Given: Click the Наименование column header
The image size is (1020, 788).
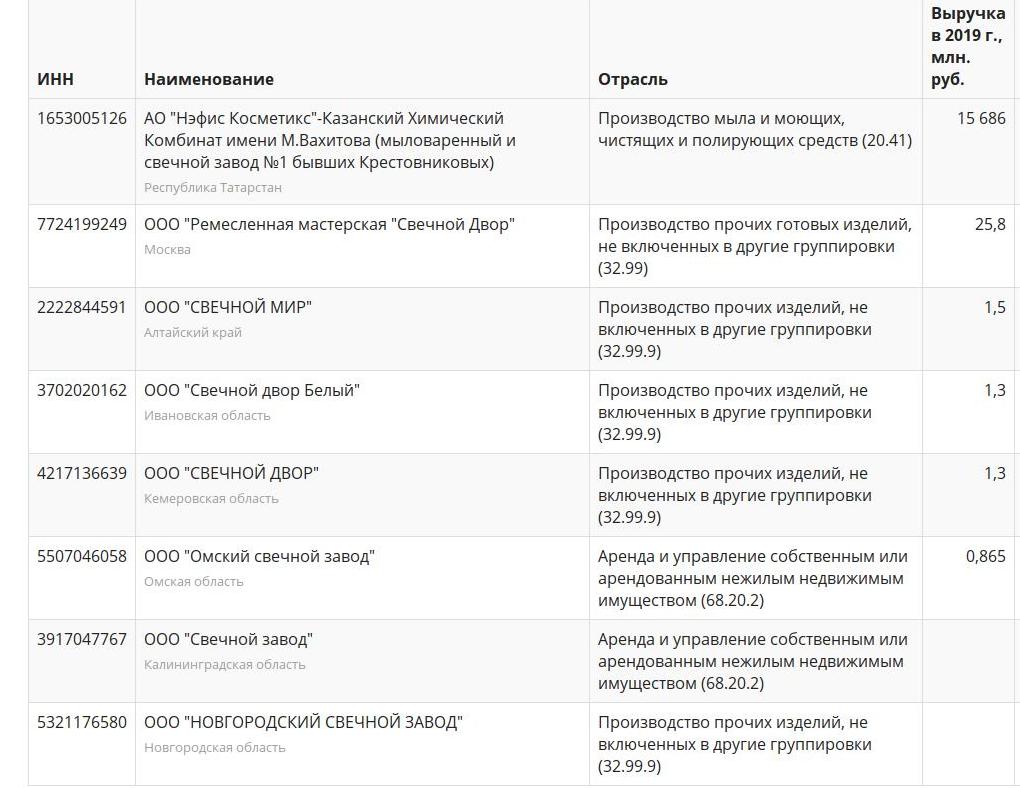Looking at the screenshot, I should tap(209, 79).
